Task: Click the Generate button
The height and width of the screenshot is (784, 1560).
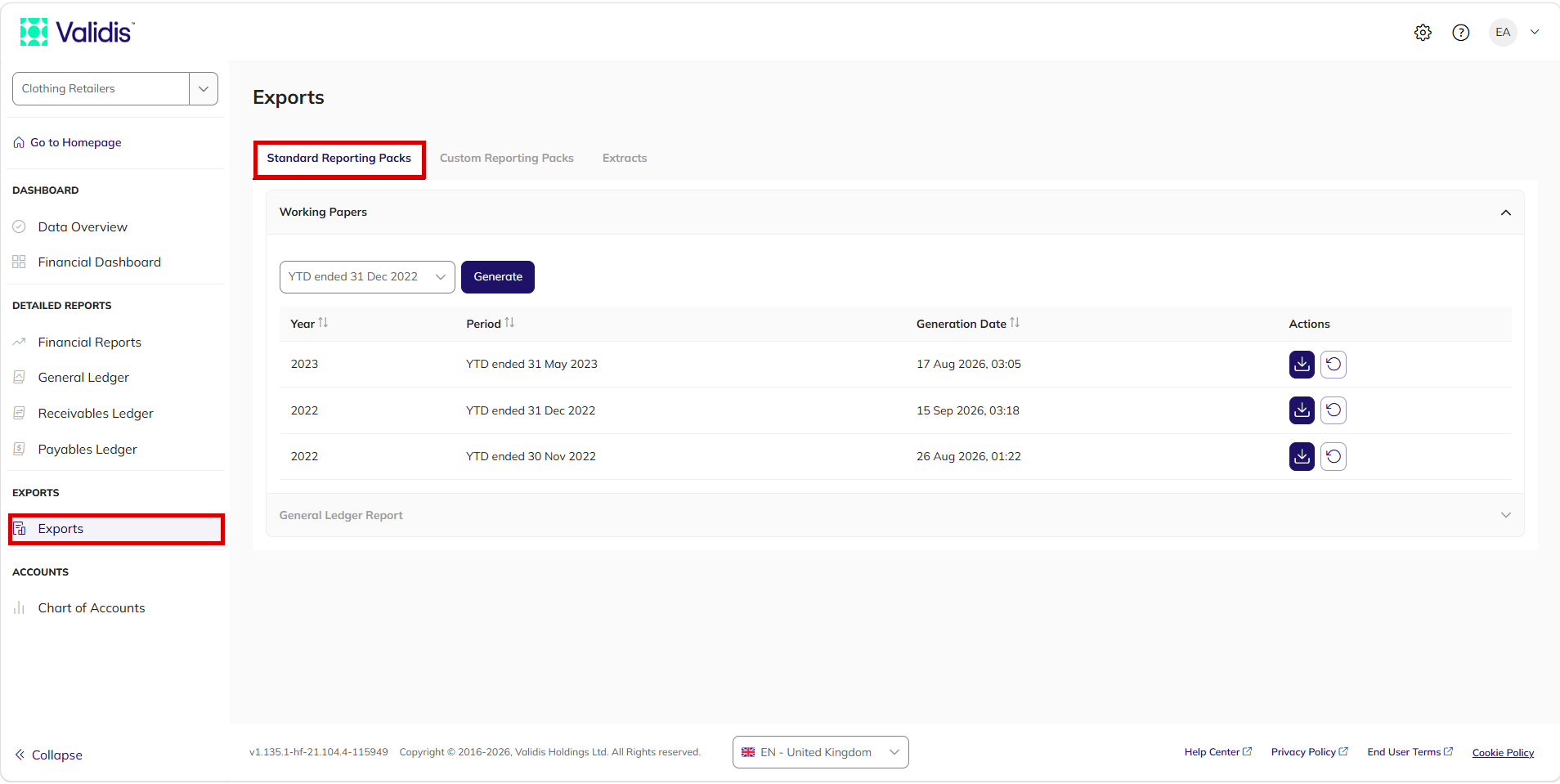Action: (x=498, y=277)
